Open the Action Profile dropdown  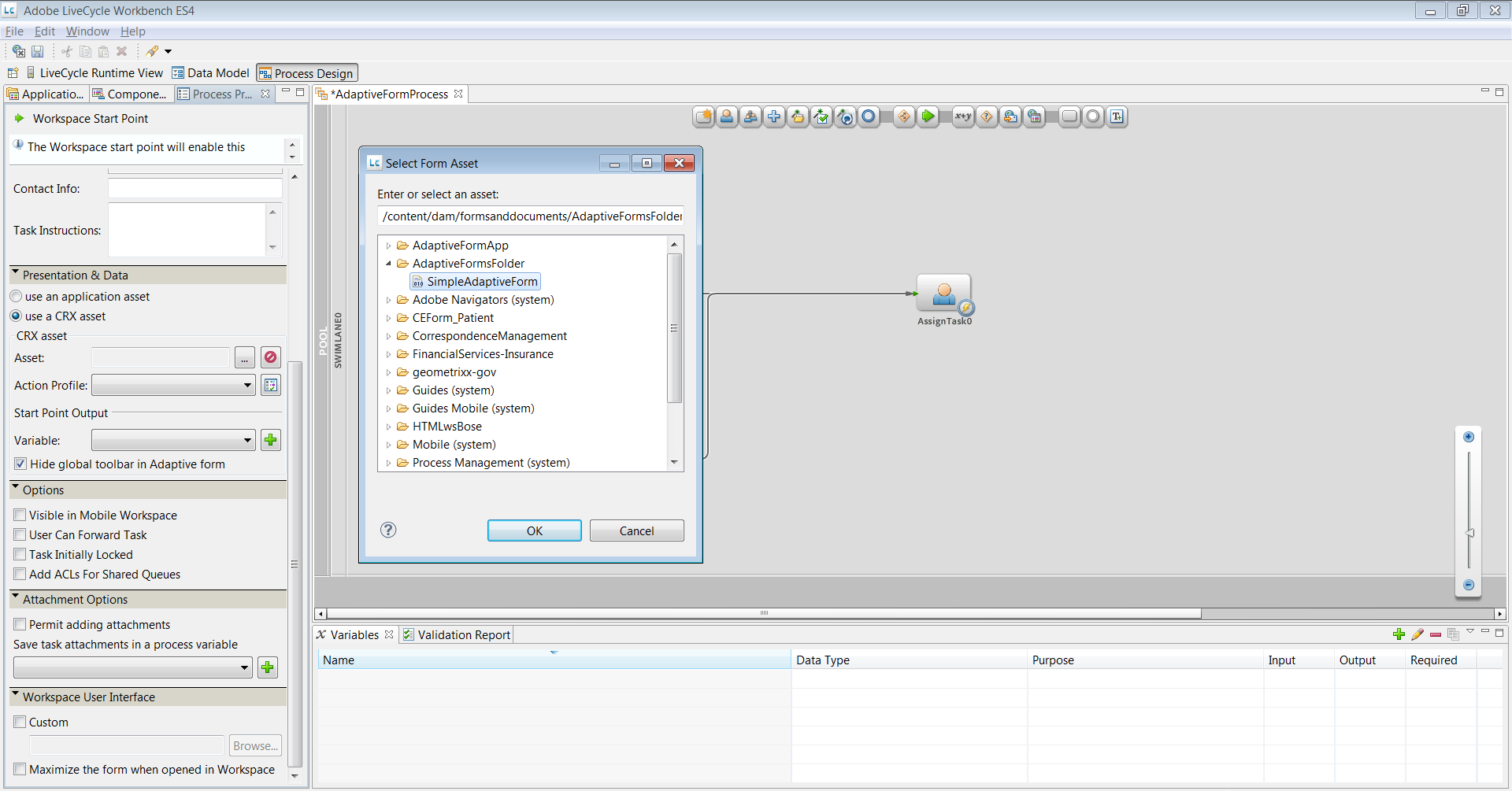[173, 385]
